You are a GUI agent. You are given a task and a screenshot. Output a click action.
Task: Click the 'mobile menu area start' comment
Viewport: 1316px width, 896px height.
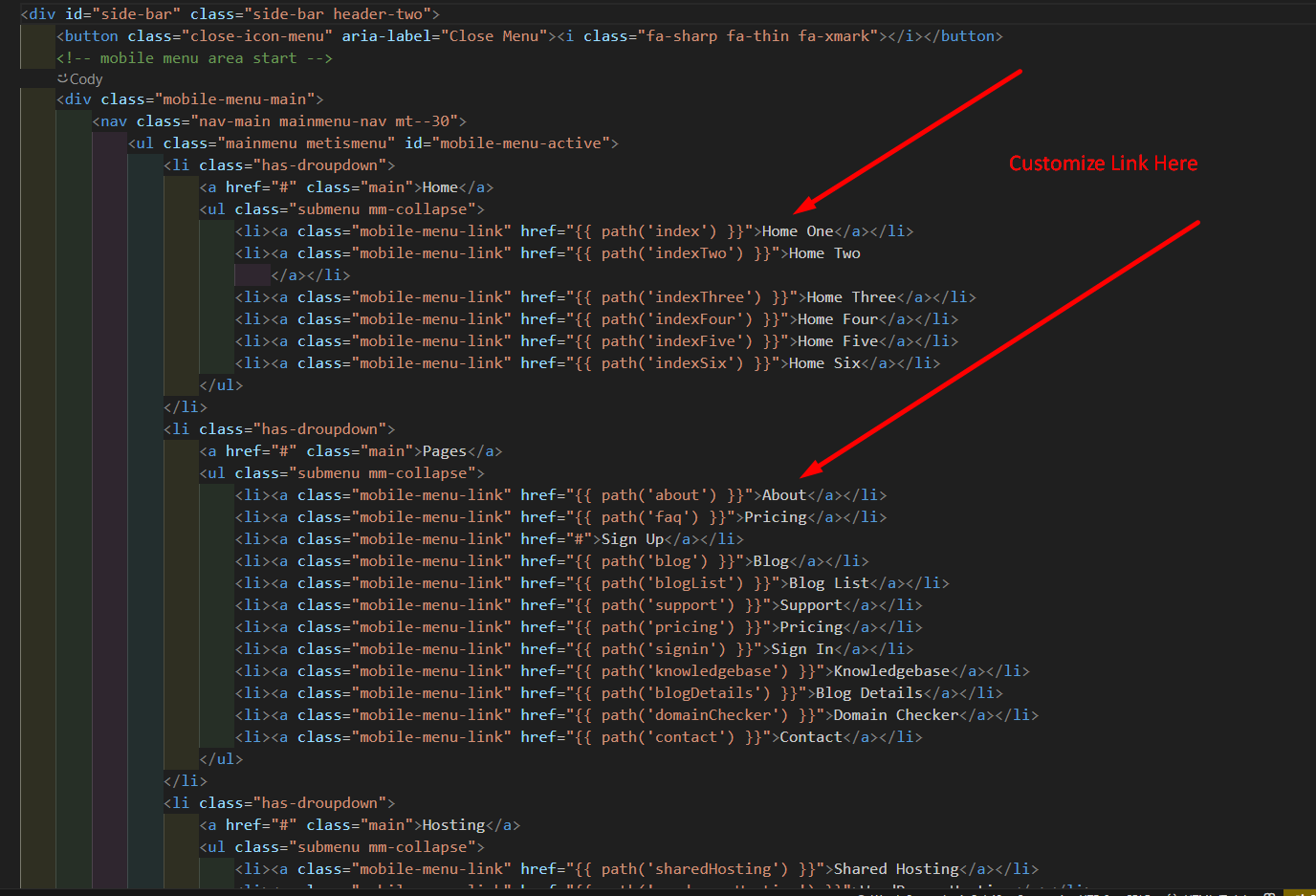[194, 58]
